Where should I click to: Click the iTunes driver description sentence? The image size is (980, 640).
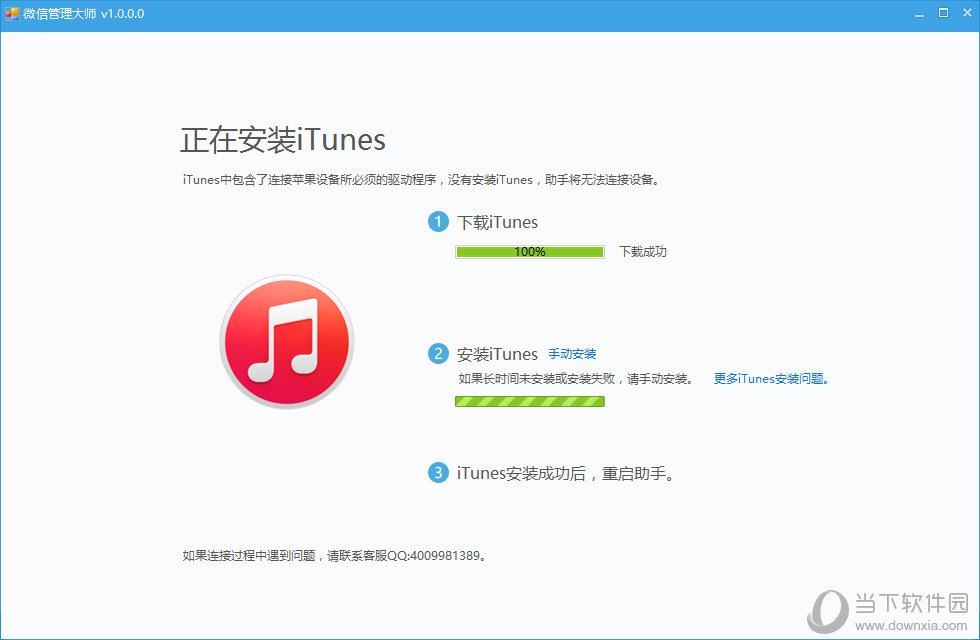click(421, 180)
